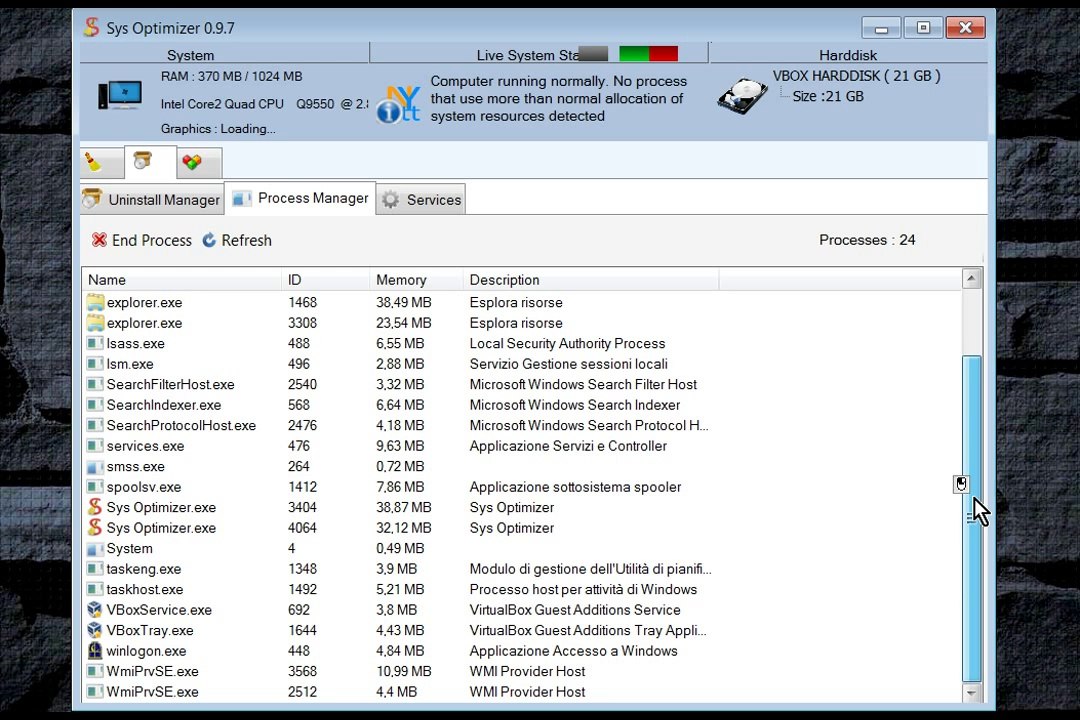The image size is (1080, 720).
Task: Click the VBoxTray.exe cube icon
Action: pos(95,630)
